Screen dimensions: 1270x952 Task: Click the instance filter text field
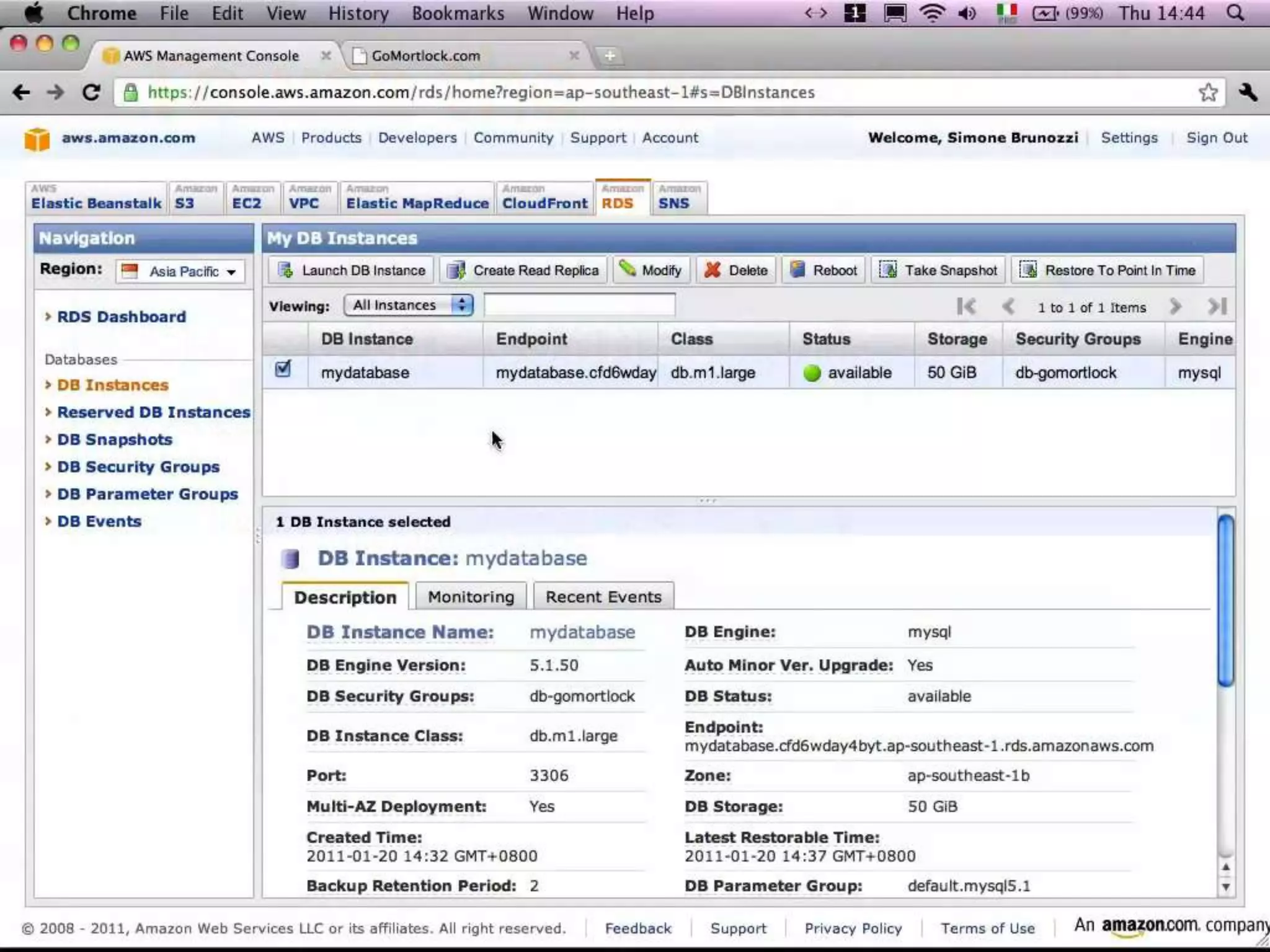[579, 305]
